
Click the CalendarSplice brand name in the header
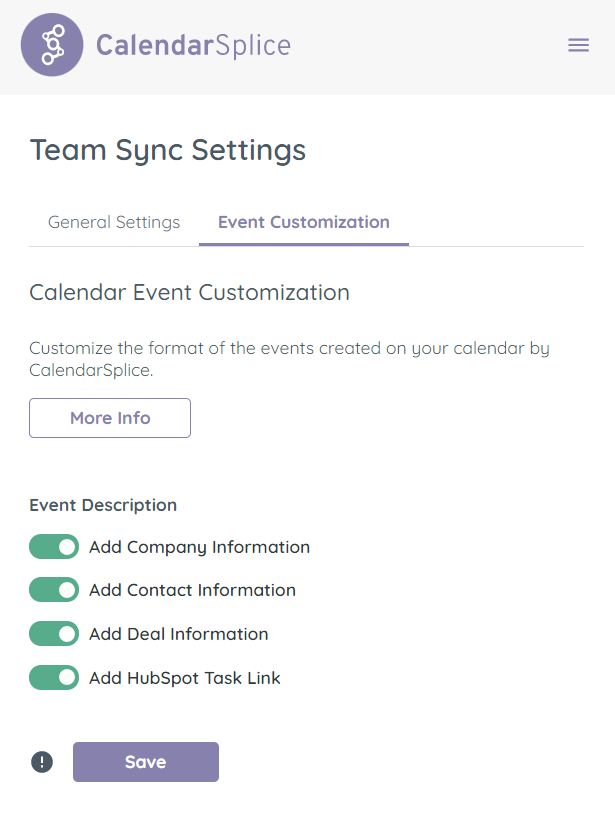point(192,44)
